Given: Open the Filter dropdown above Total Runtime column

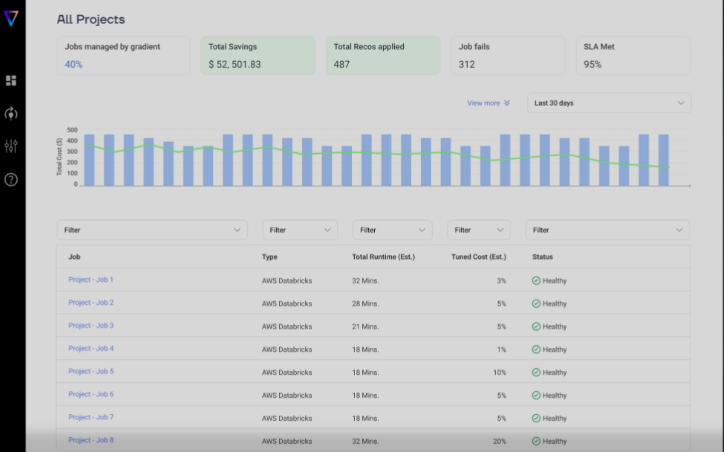Looking at the screenshot, I should pos(393,229).
